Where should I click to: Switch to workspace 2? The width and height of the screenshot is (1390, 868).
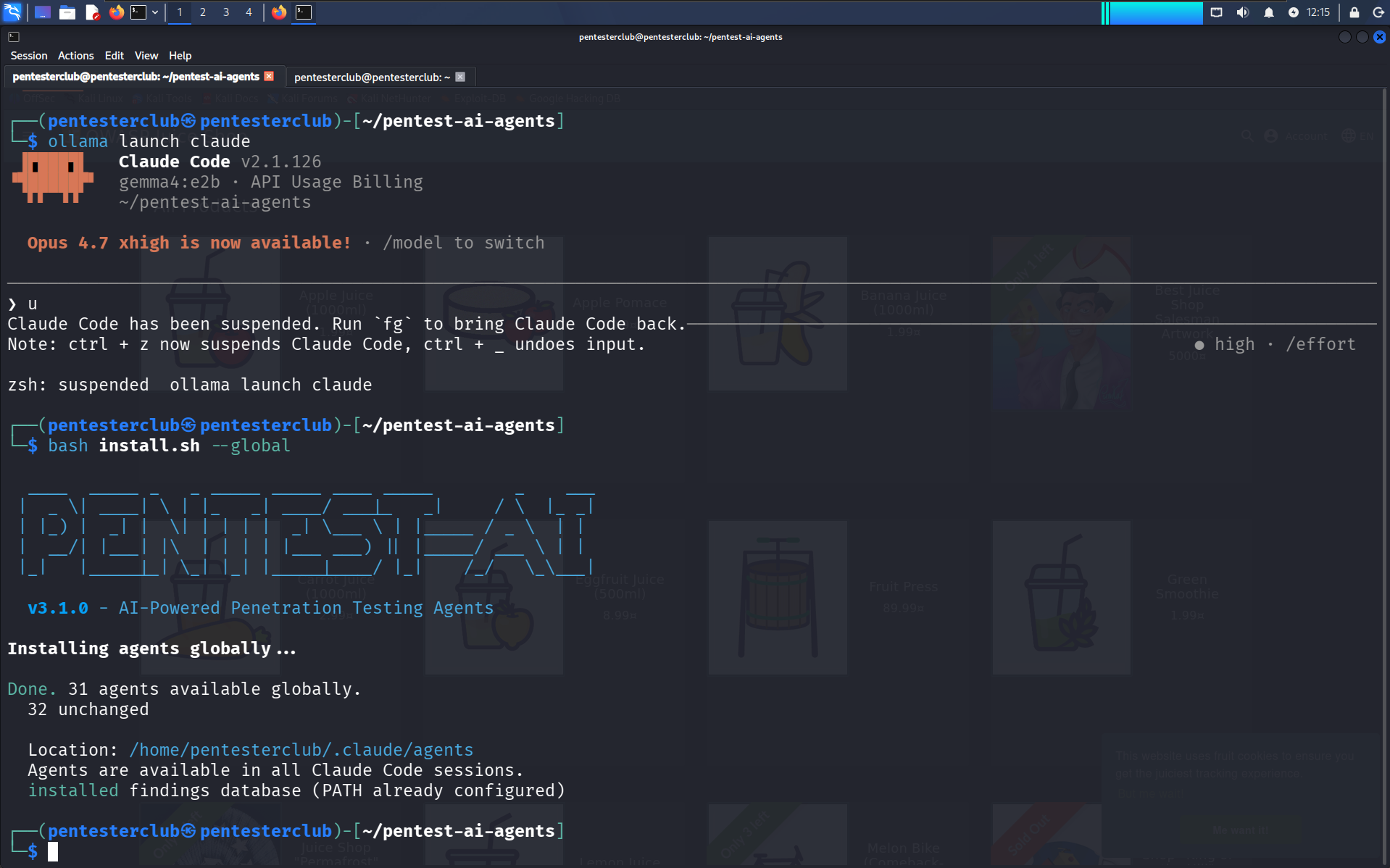click(203, 12)
